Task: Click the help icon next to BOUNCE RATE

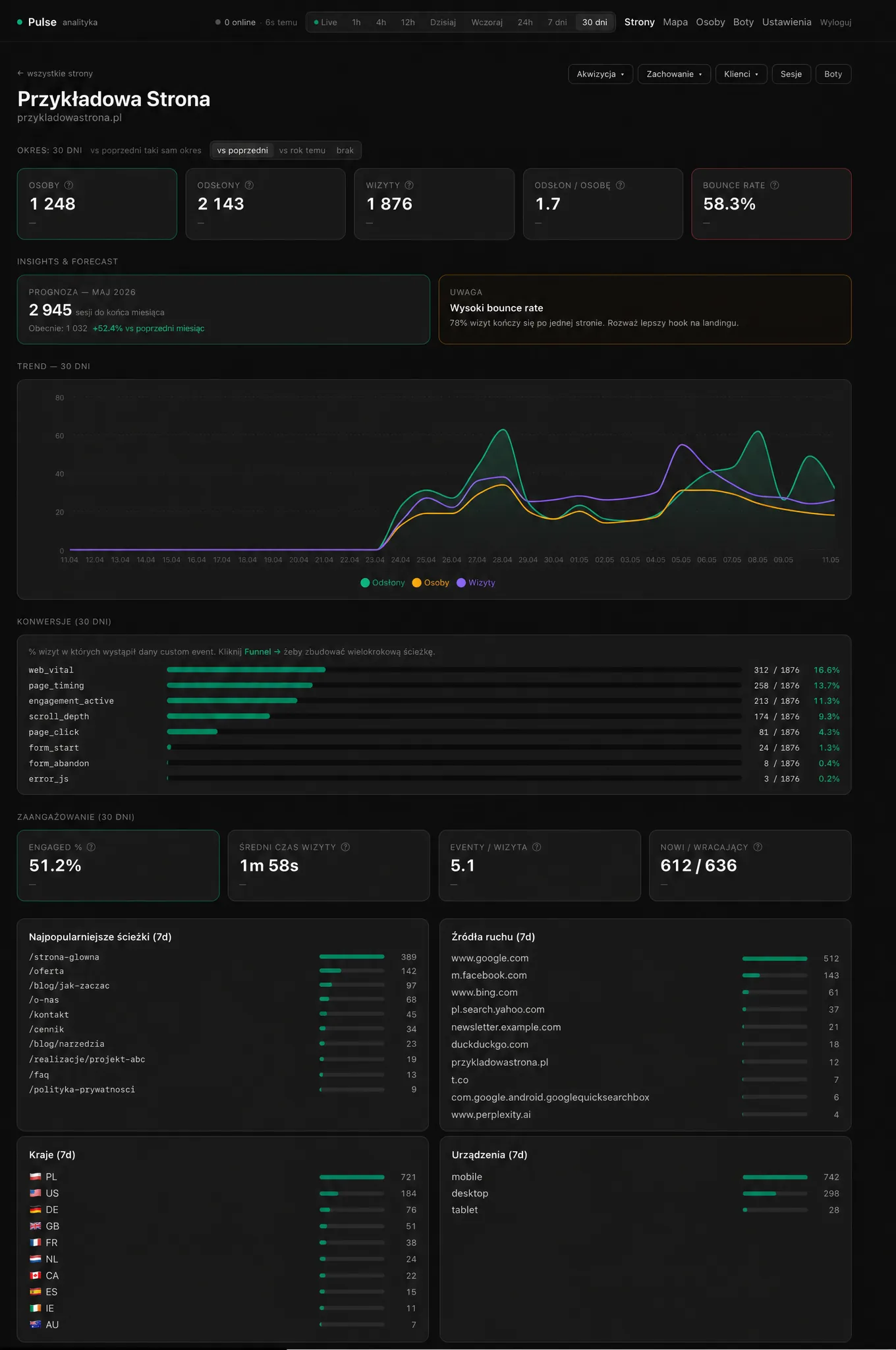Action: pos(775,185)
